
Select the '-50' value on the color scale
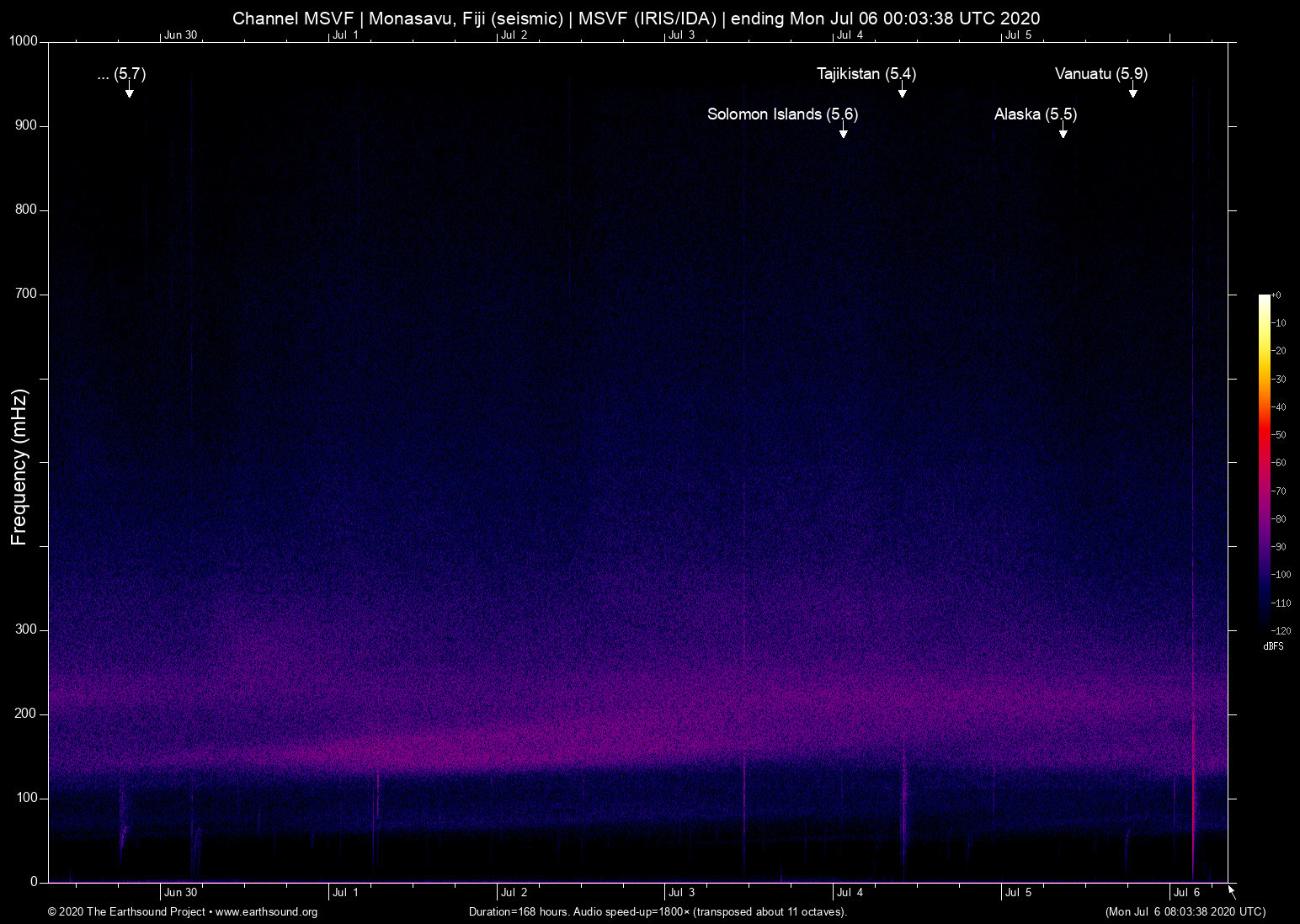[1279, 435]
